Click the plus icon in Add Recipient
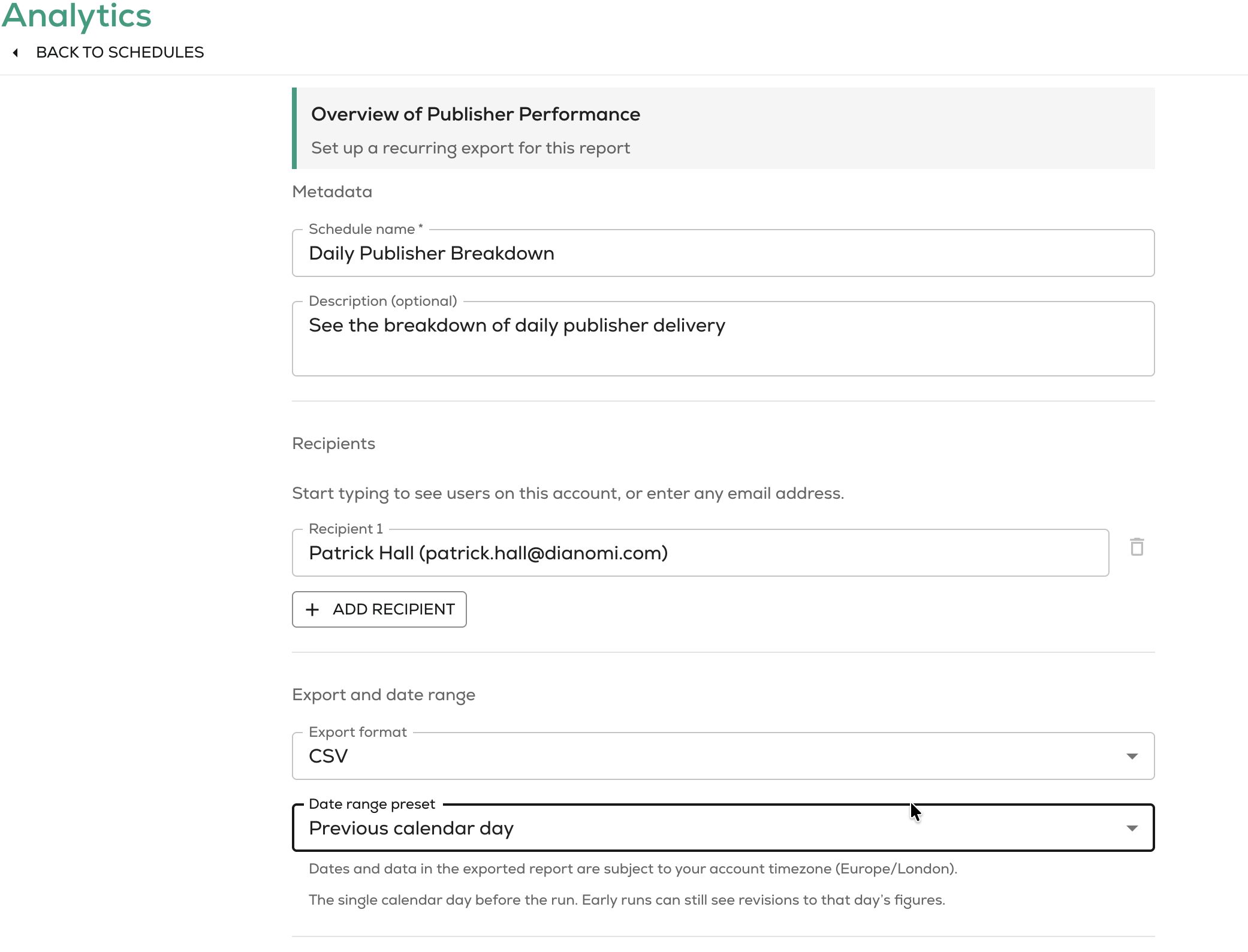This screenshot has width=1248, height=952. (312, 610)
